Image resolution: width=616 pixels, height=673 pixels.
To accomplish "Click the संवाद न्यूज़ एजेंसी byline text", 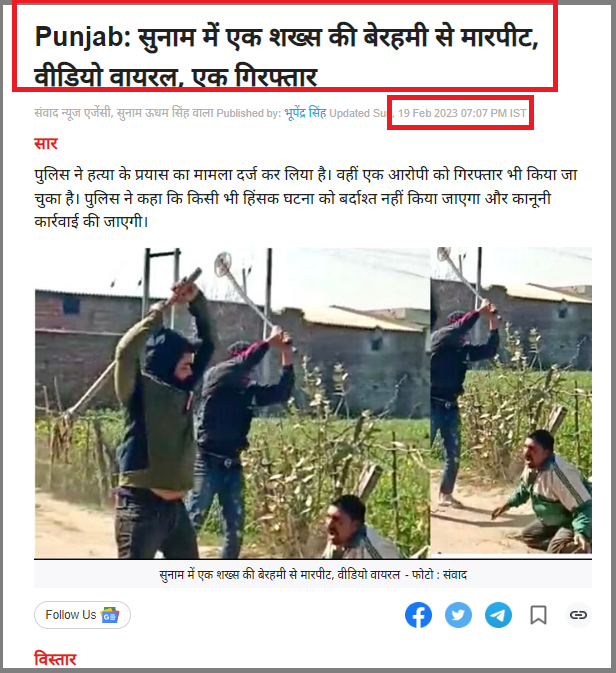I will 72,113.
